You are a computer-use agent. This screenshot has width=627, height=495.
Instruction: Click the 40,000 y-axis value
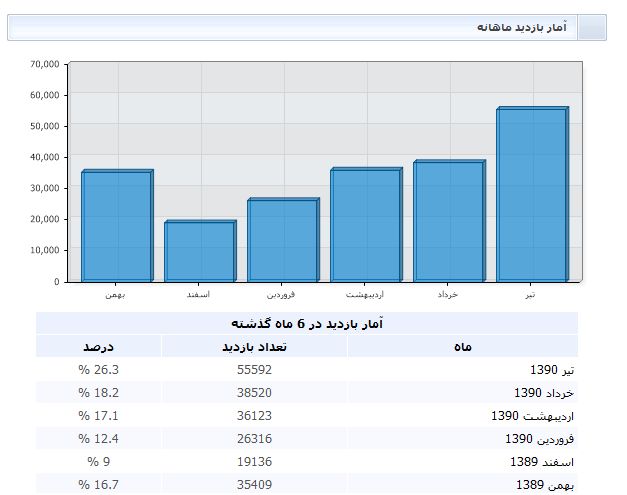click(x=44, y=157)
